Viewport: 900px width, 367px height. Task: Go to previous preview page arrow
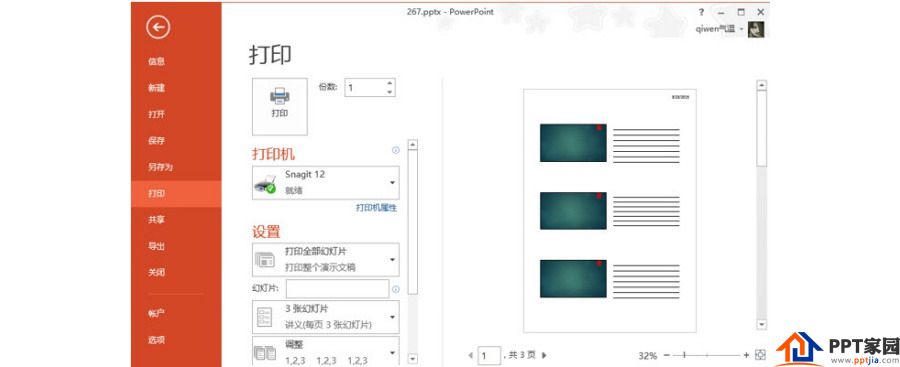[x=471, y=356]
